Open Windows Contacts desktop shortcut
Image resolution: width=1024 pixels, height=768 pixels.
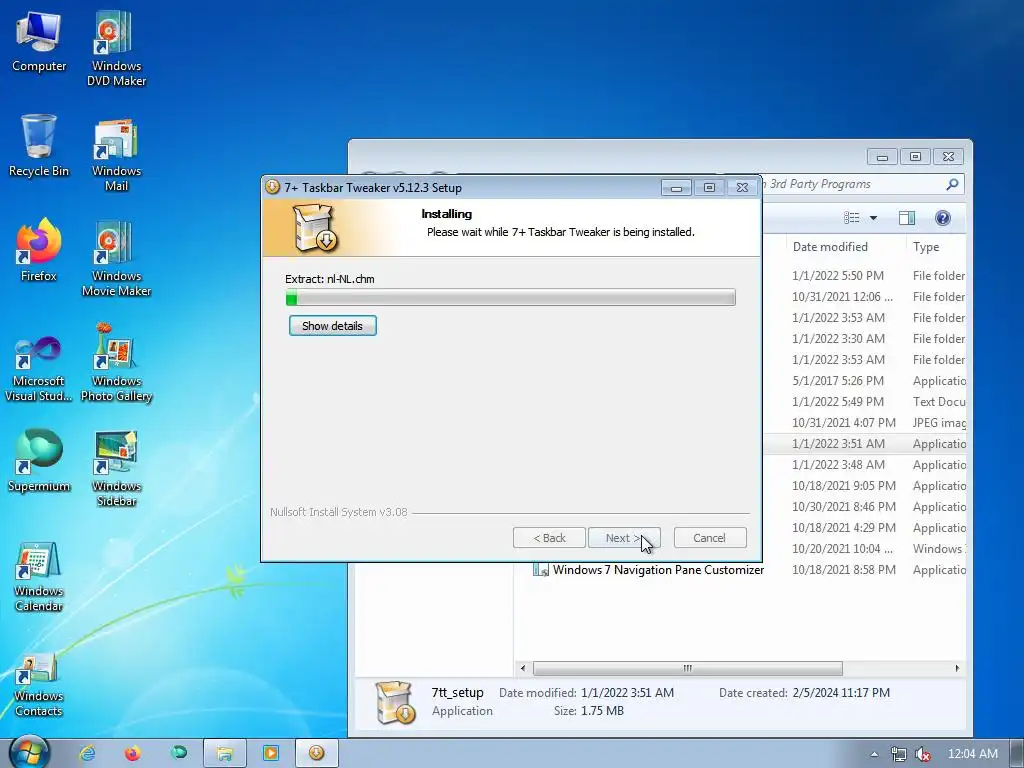point(39,684)
